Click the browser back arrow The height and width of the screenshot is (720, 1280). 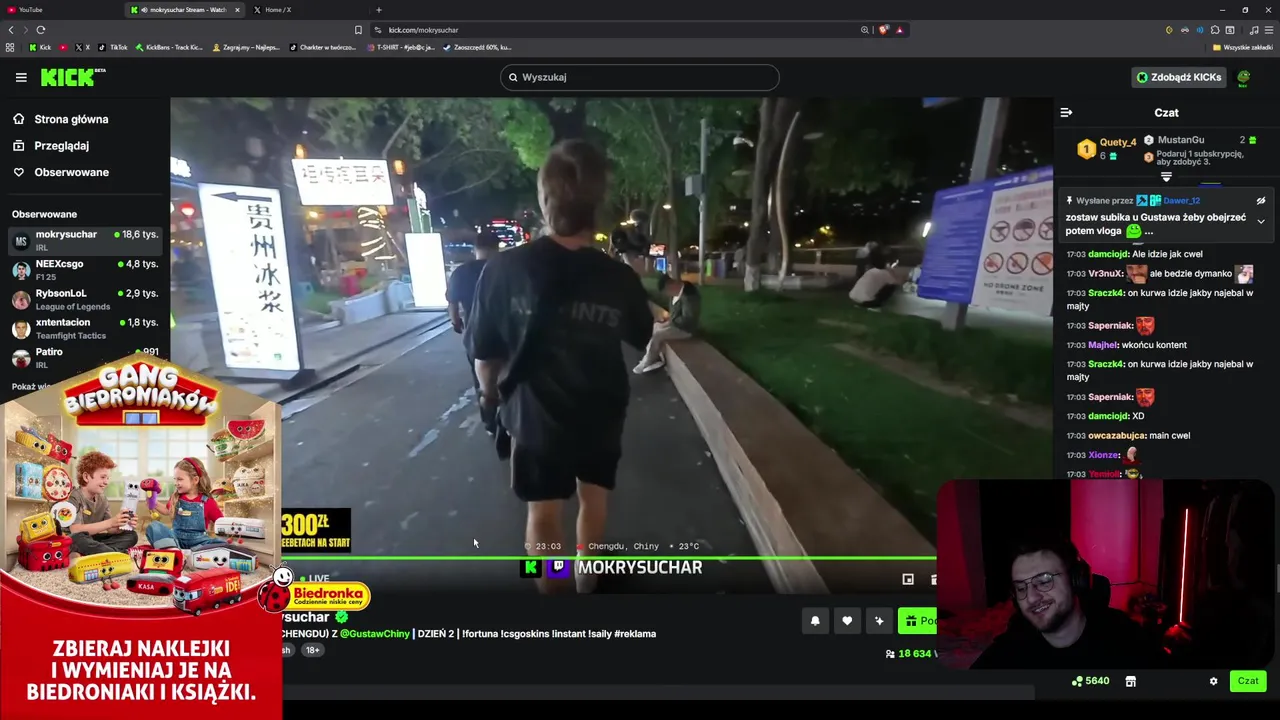point(11,30)
